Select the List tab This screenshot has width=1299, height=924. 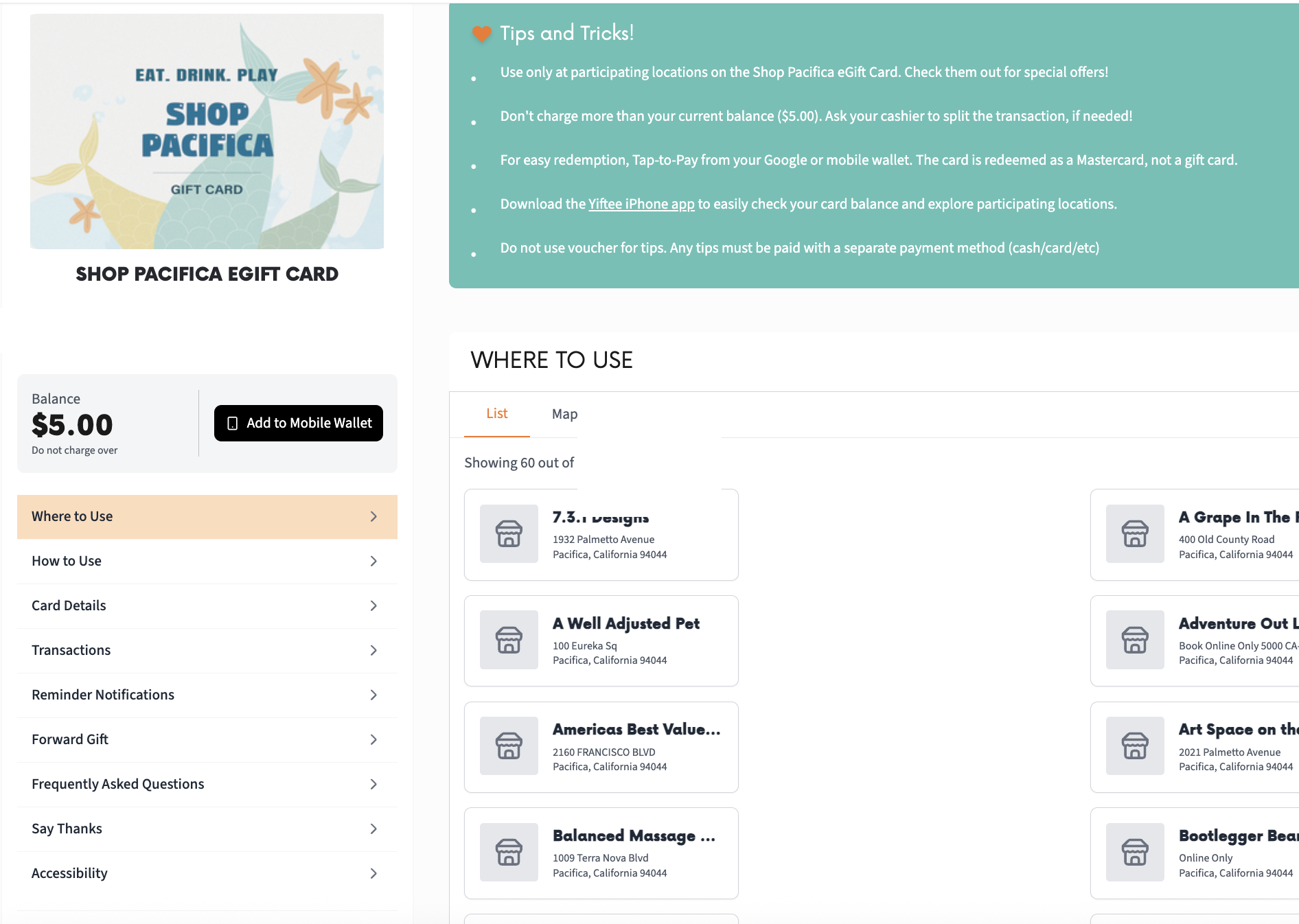pyautogui.click(x=496, y=413)
